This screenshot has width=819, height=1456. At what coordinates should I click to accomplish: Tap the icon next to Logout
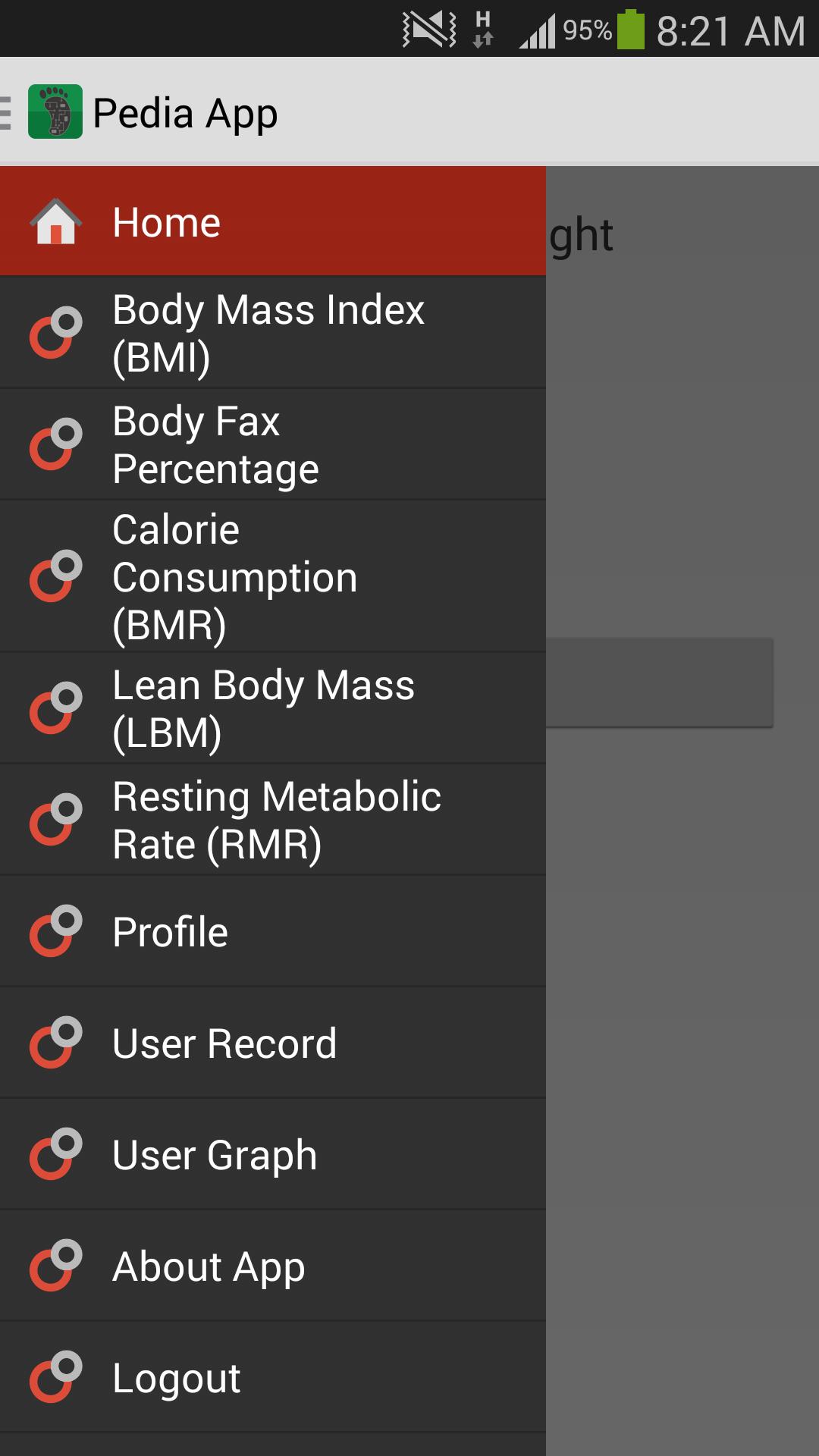click(x=55, y=1377)
